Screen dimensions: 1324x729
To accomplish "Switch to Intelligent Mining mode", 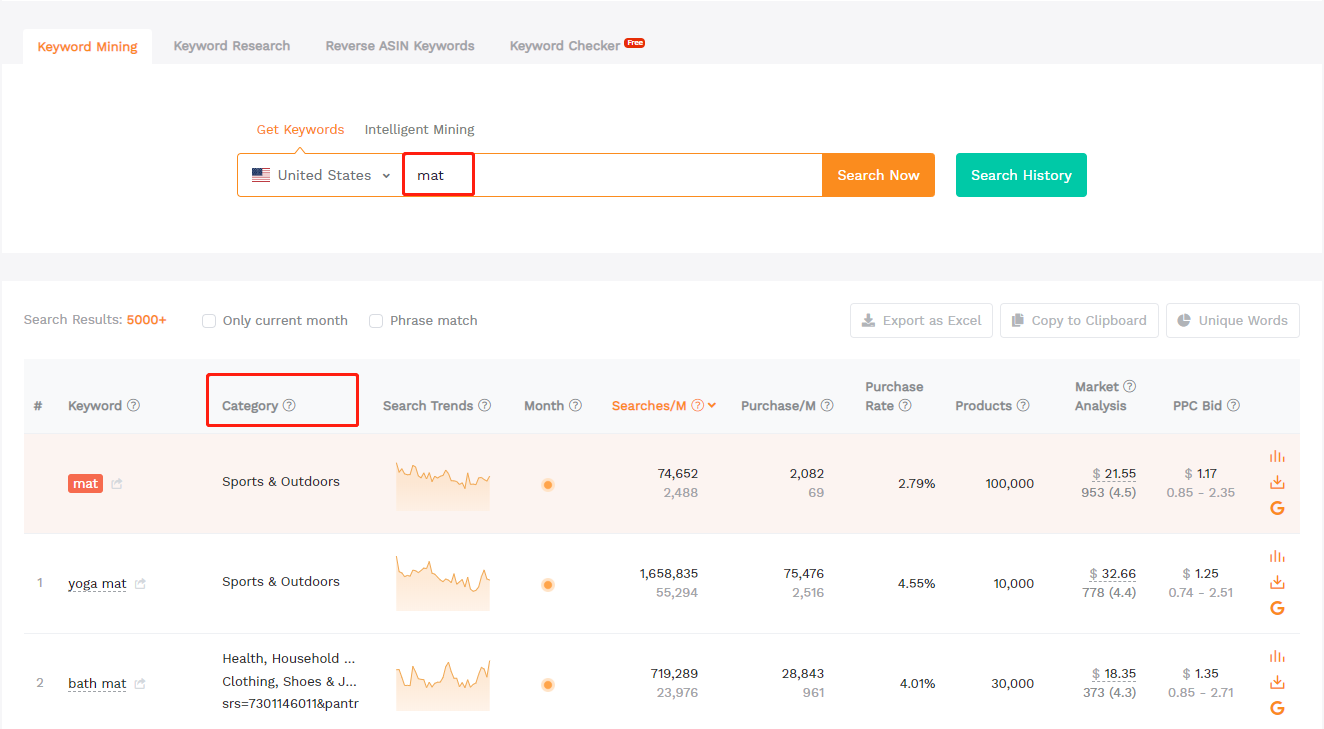I will point(419,129).
